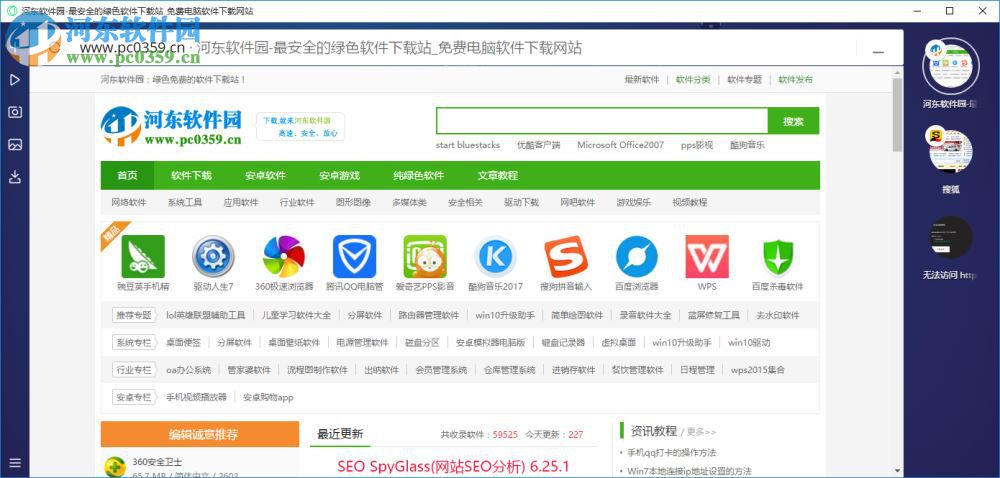The image size is (1000, 478).
Task: Click the 软件发布 top link
Action: pyautogui.click(x=796, y=80)
